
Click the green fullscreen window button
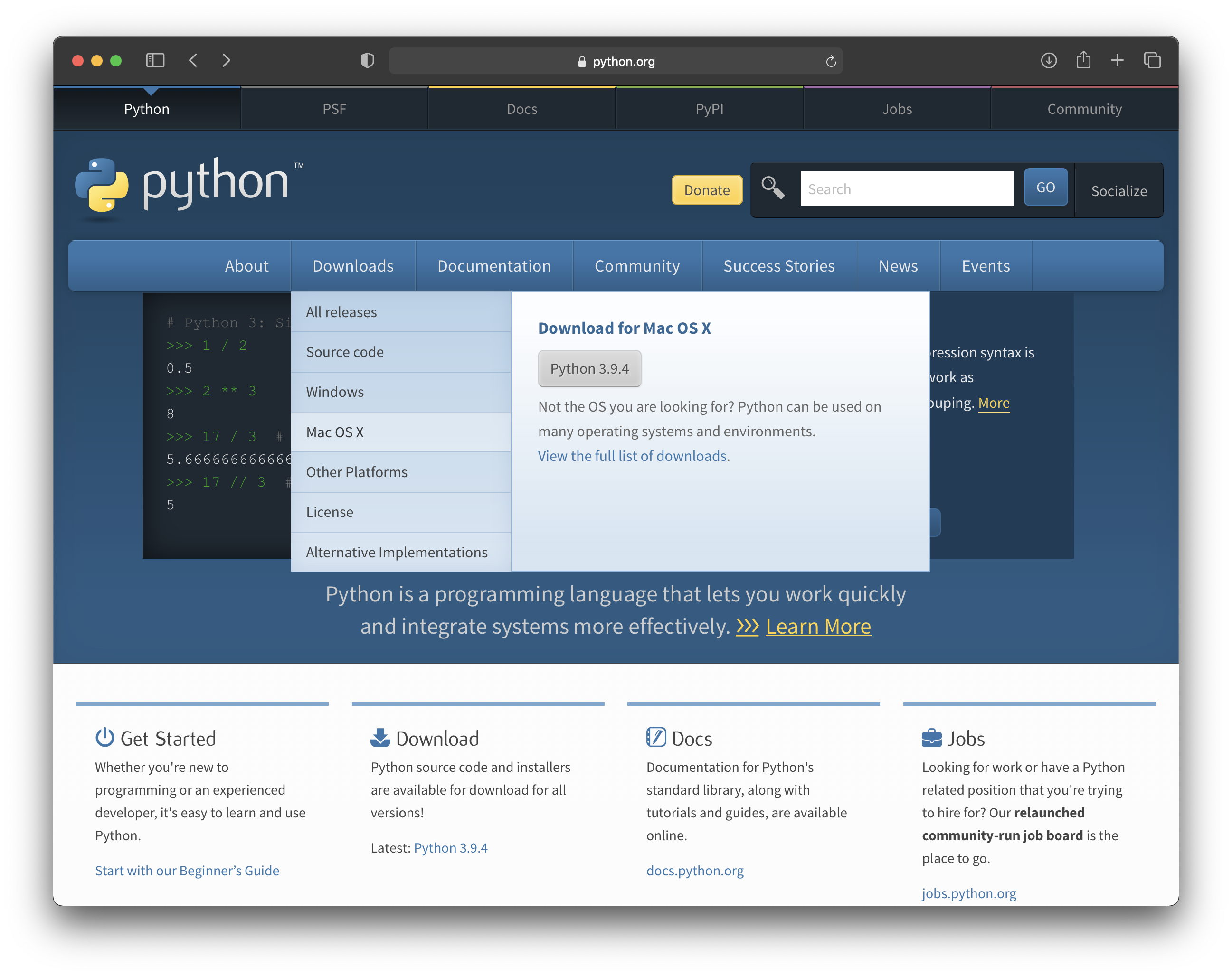115,61
